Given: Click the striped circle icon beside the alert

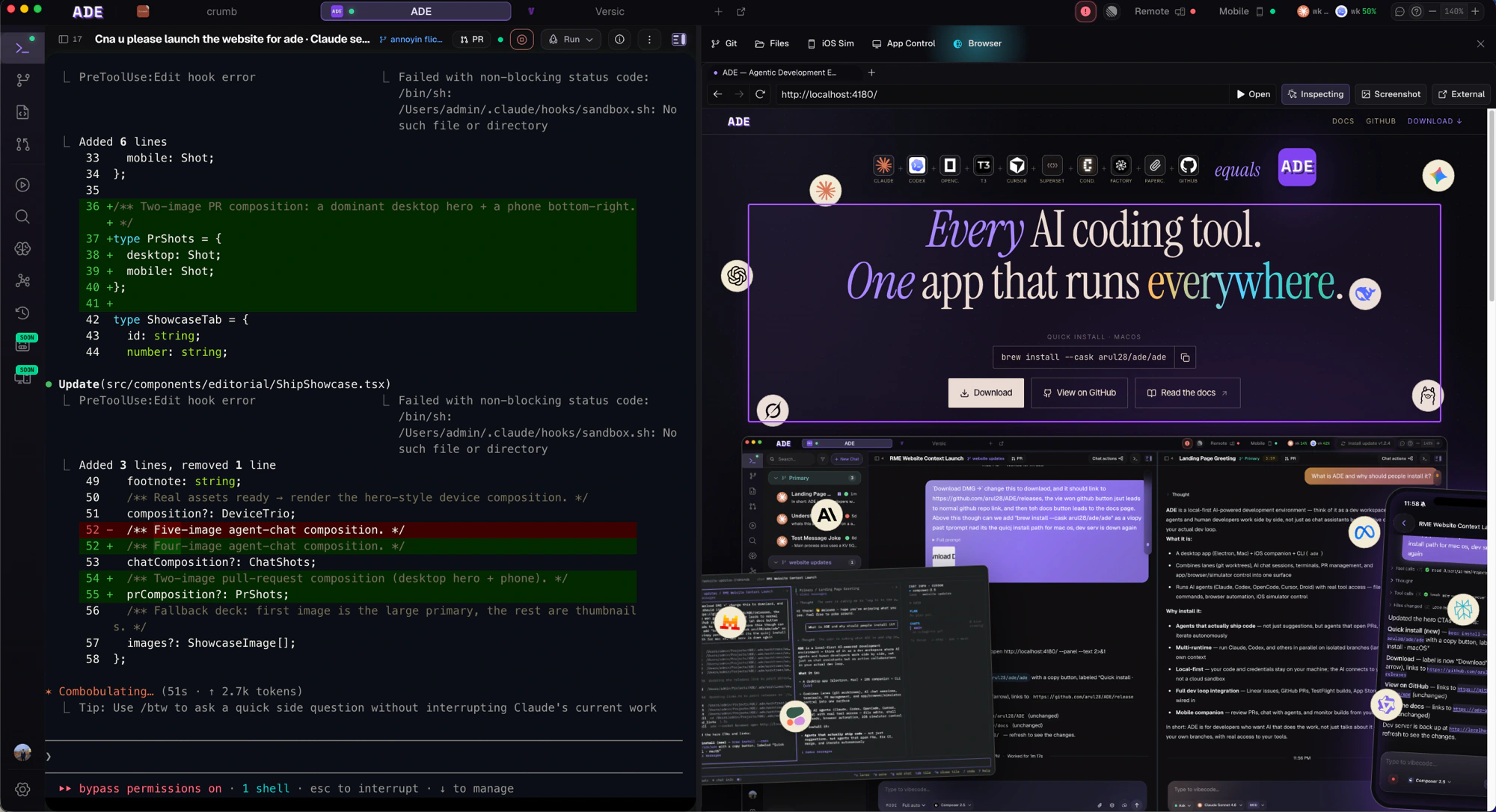Looking at the screenshot, I should click(1112, 11).
